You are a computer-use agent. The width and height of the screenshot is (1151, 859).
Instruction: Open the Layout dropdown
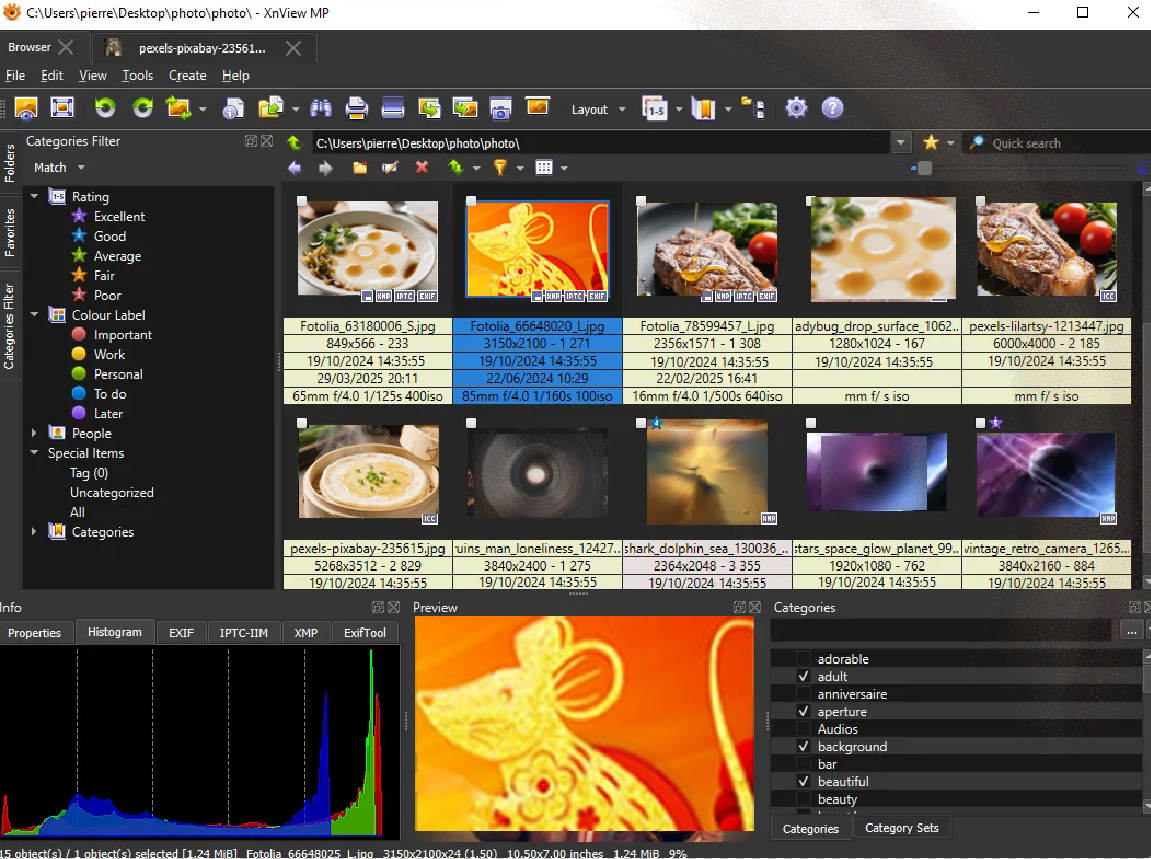(x=598, y=109)
